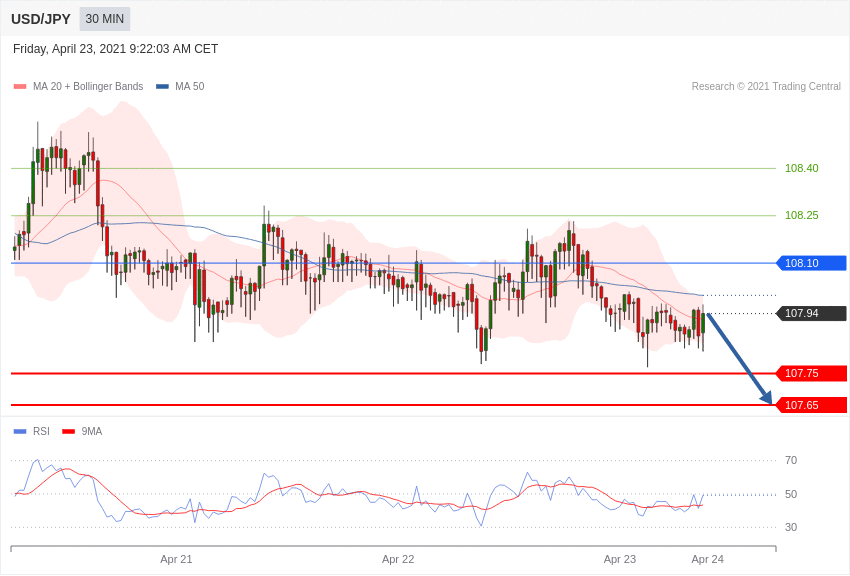
Task: Click the Apr 22 date axis label
Action: (398, 559)
